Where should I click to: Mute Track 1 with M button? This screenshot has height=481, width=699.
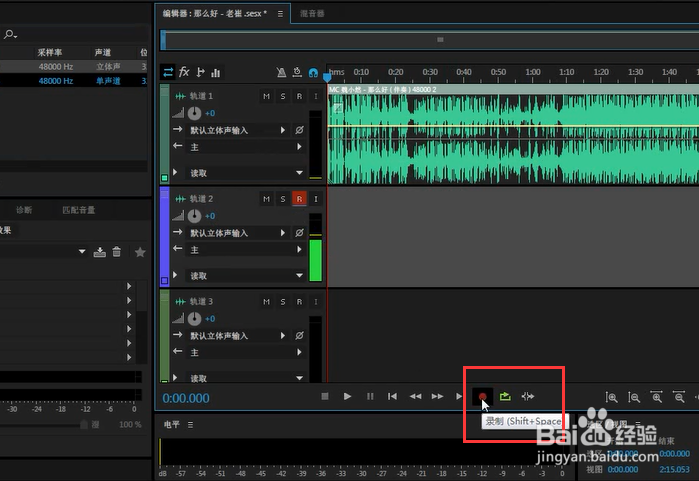(267, 96)
